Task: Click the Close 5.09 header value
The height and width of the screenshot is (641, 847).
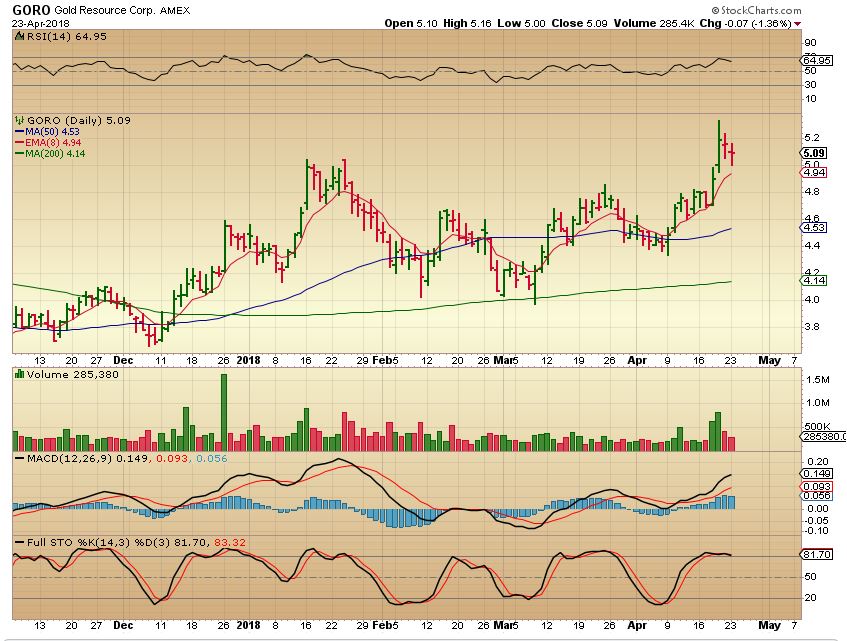Action: click(579, 24)
